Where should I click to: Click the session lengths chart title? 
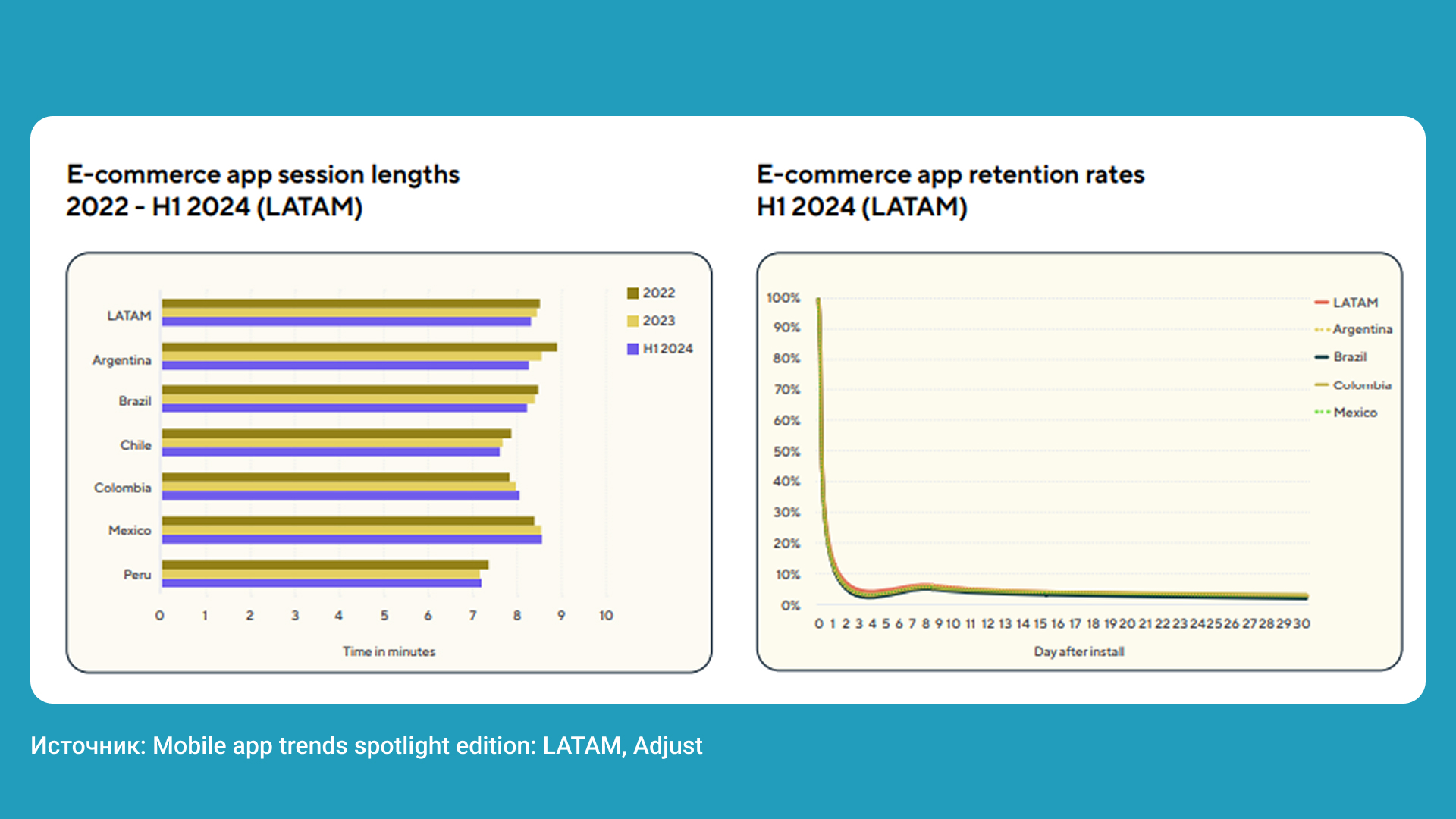262,190
